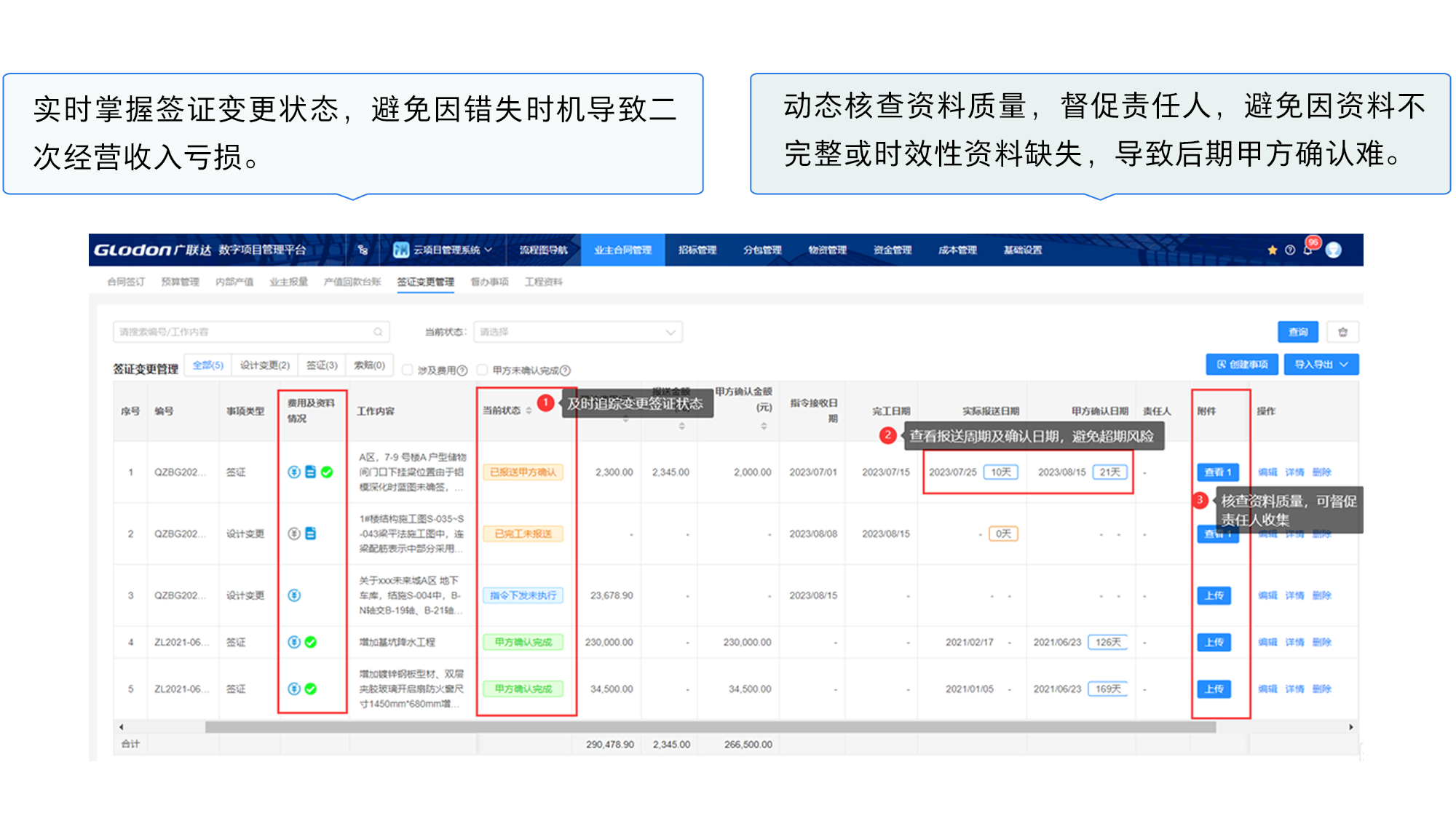Viewport: 1456px width, 837px height.
Task: Click the favorites star icon in header
Action: (x=1272, y=250)
